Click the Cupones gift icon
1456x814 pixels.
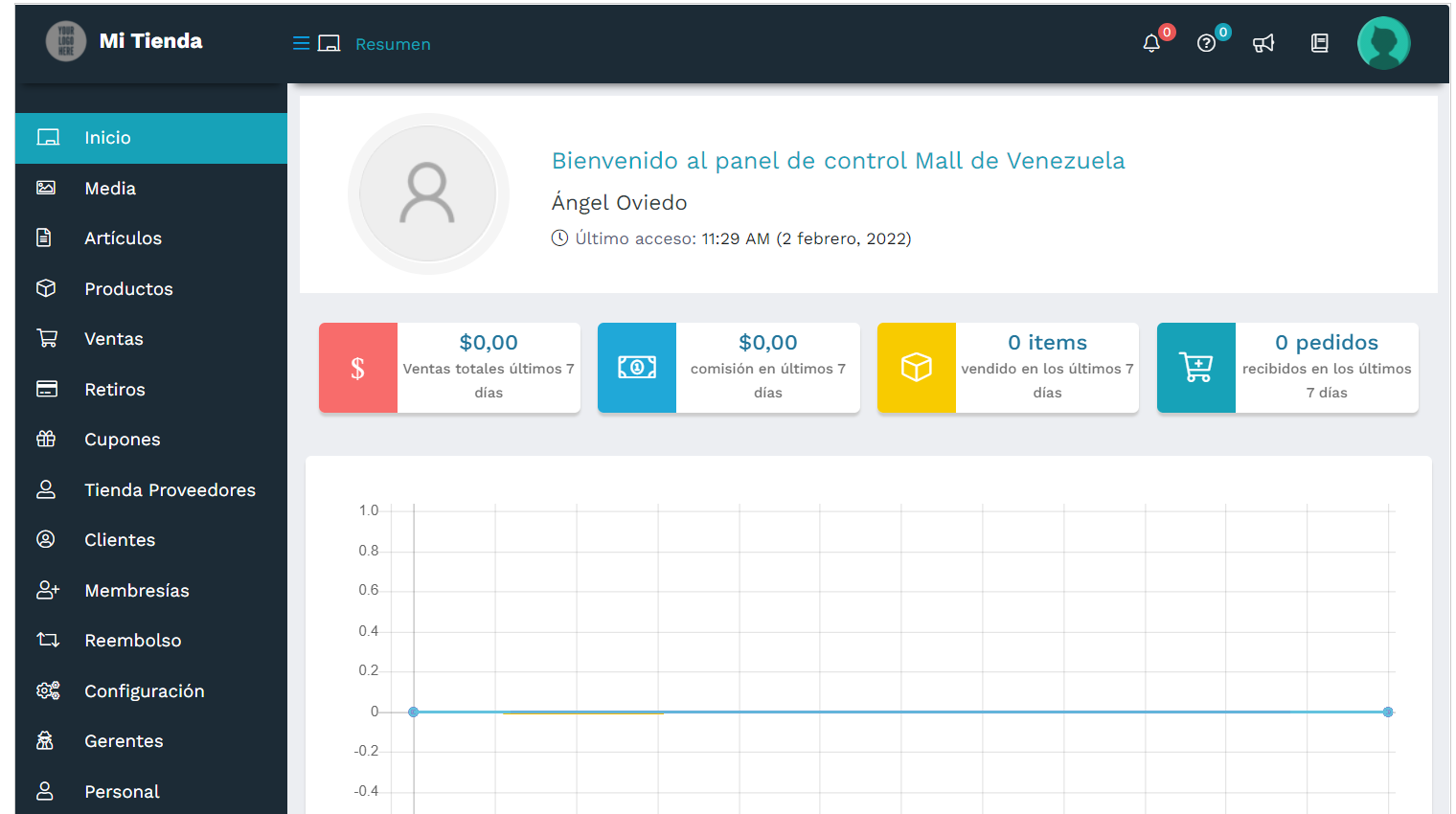coord(47,439)
